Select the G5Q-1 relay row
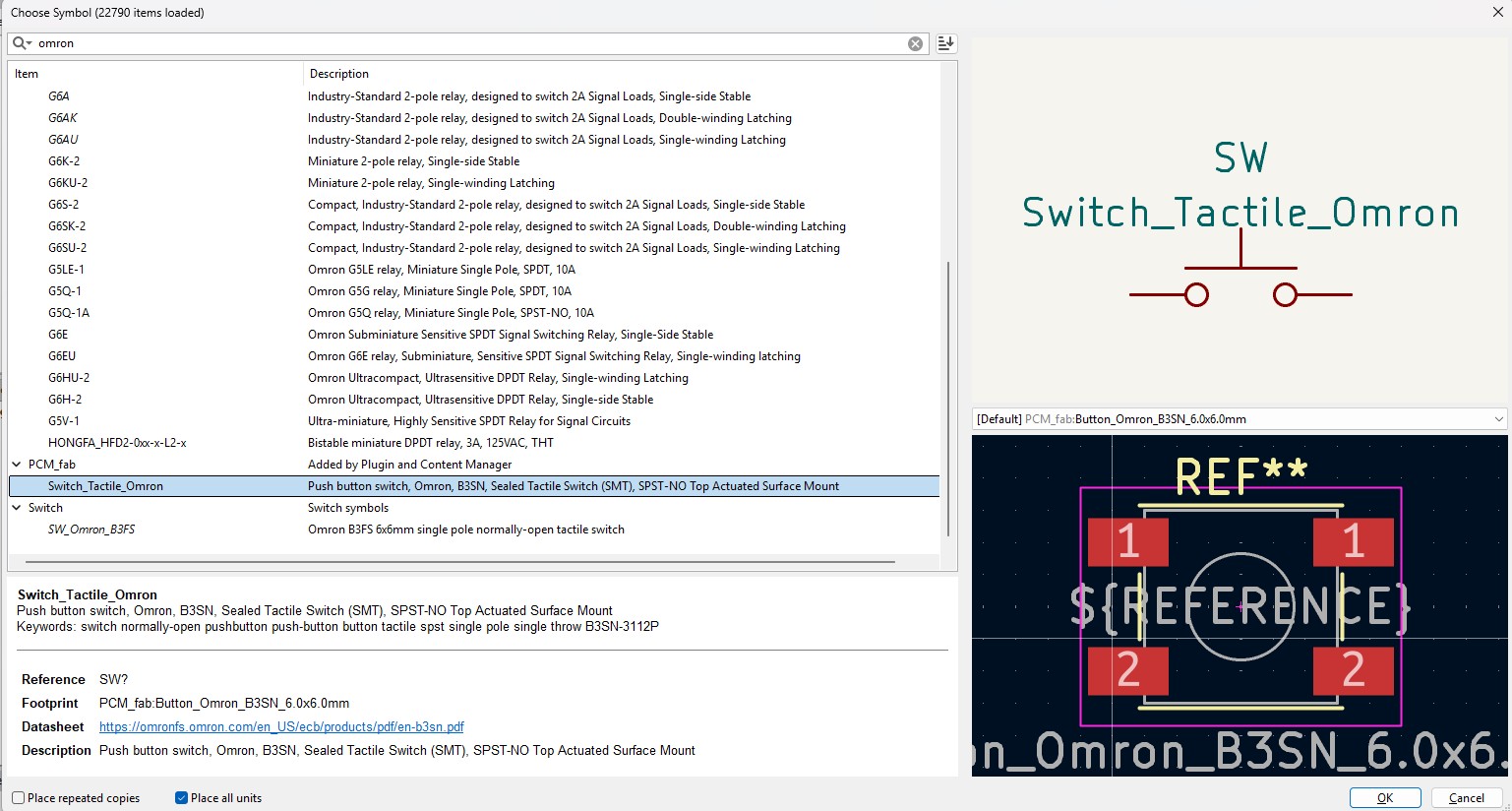Viewport: 1512px width, 811px height. pyautogui.click(x=474, y=291)
